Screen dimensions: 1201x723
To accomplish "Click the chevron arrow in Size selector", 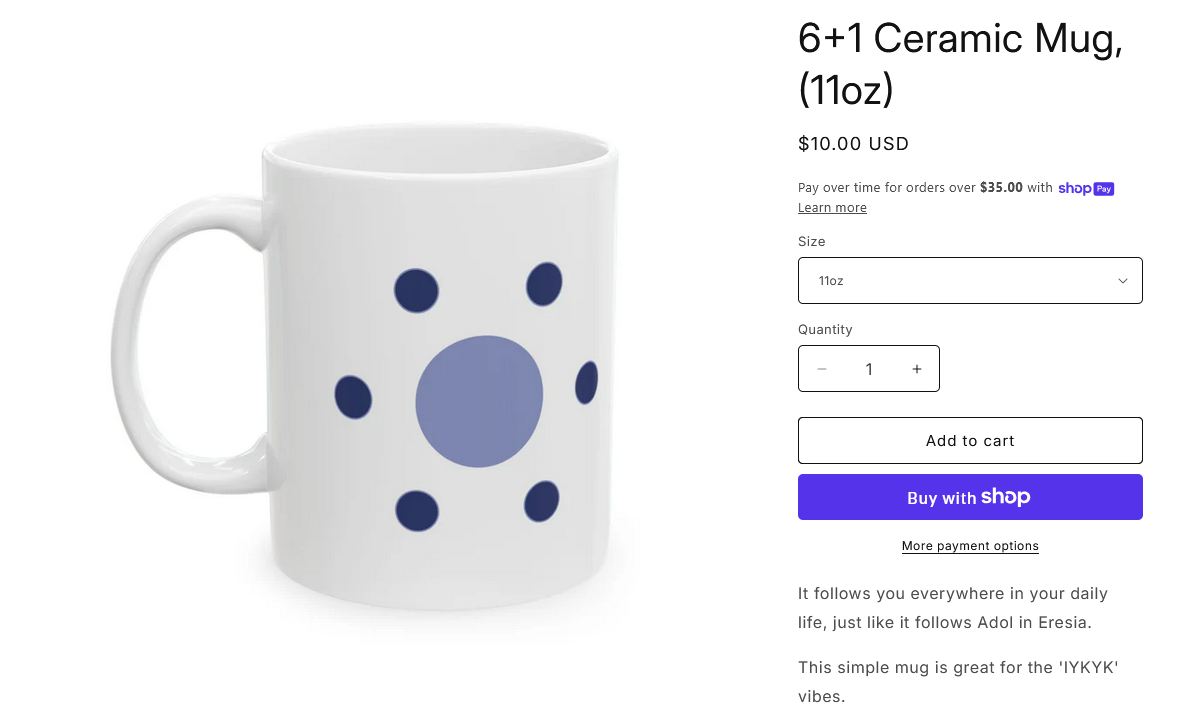I will (x=1122, y=281).
